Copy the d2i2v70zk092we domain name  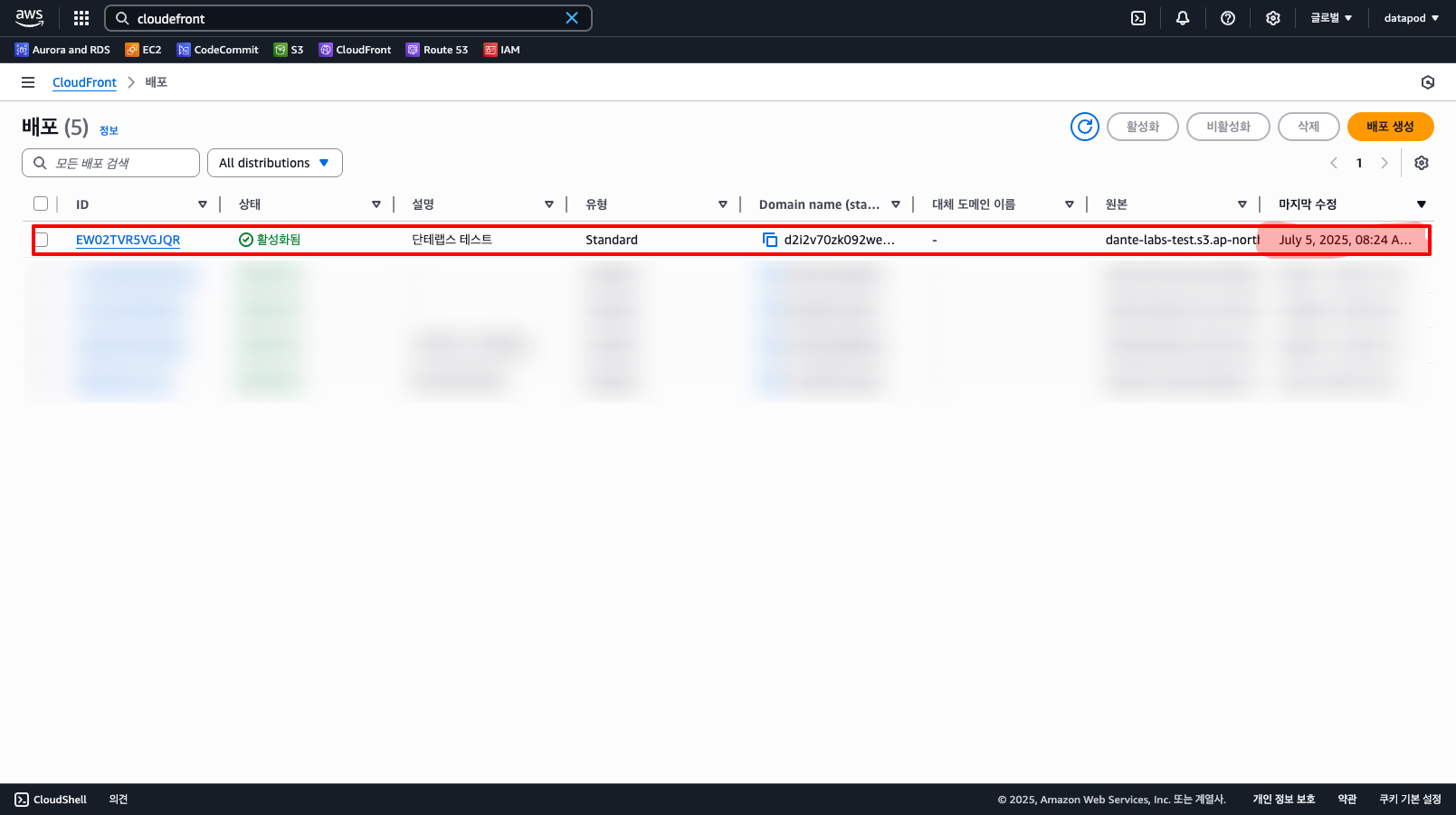pos(770,240)
